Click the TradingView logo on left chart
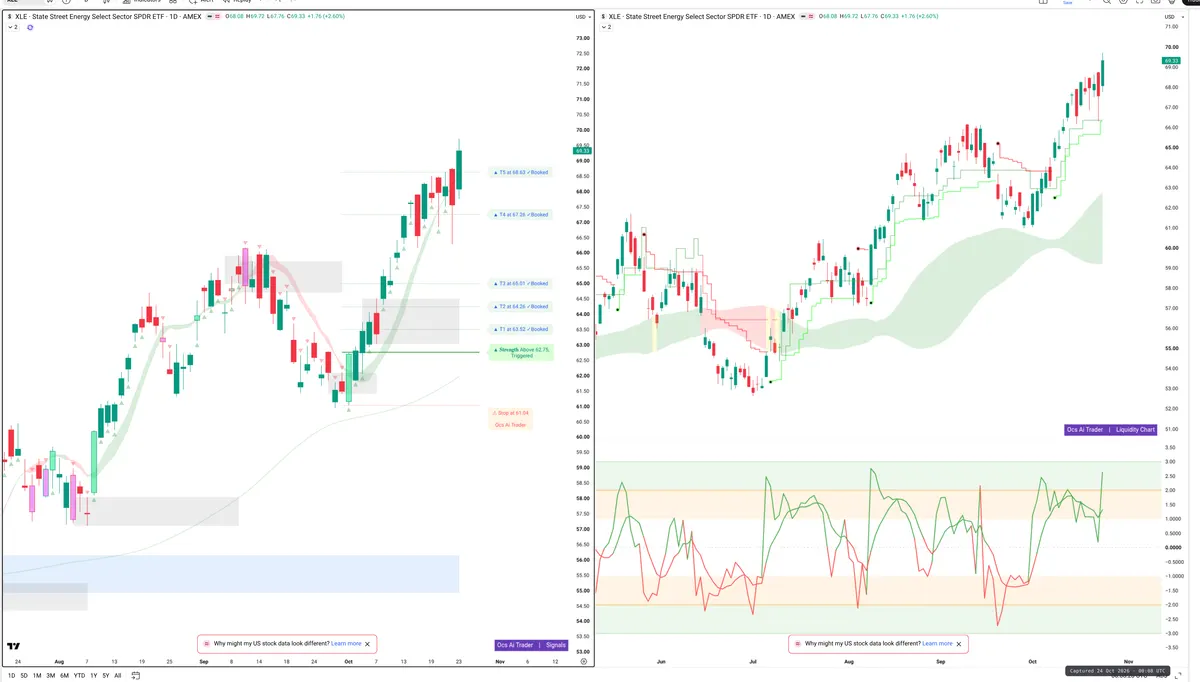1200x682 pixels. coord(14,646)
